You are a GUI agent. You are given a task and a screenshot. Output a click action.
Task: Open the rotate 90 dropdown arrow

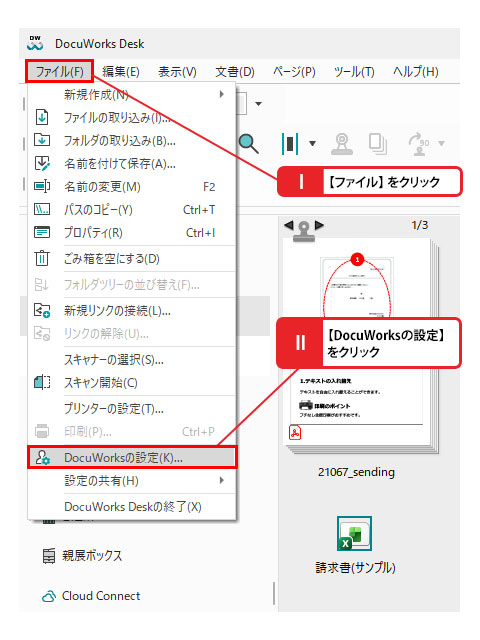point(441,143)
